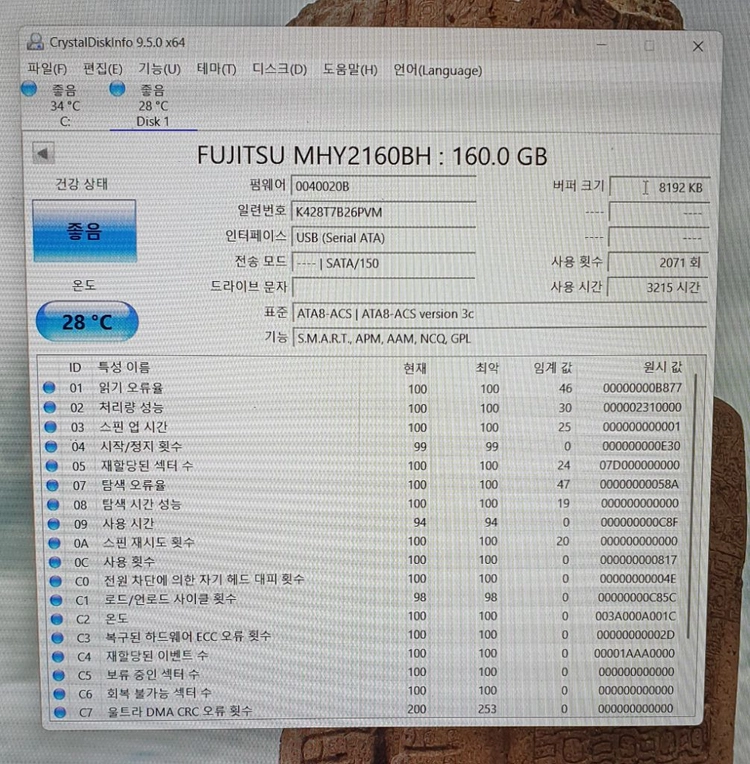
Task: Click the status dot for attribute C3
Action: click(58, 637)
